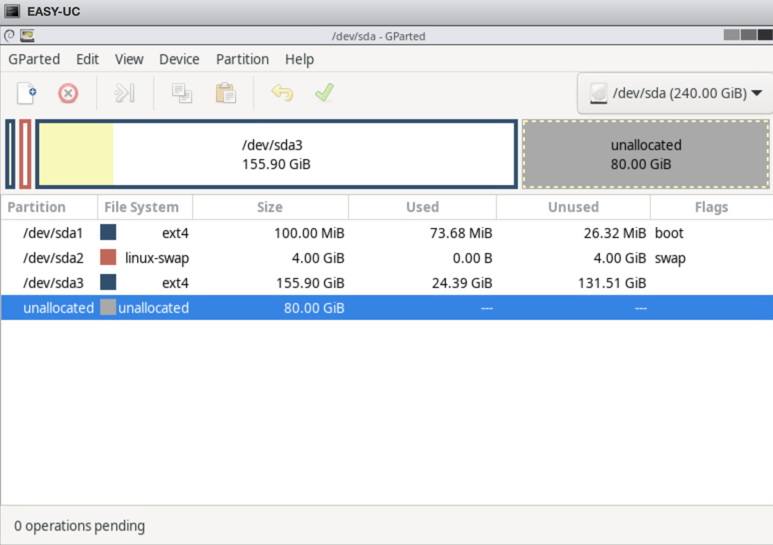Open the View menu
The image size is (773, 545).
click(x=129, y=59)
